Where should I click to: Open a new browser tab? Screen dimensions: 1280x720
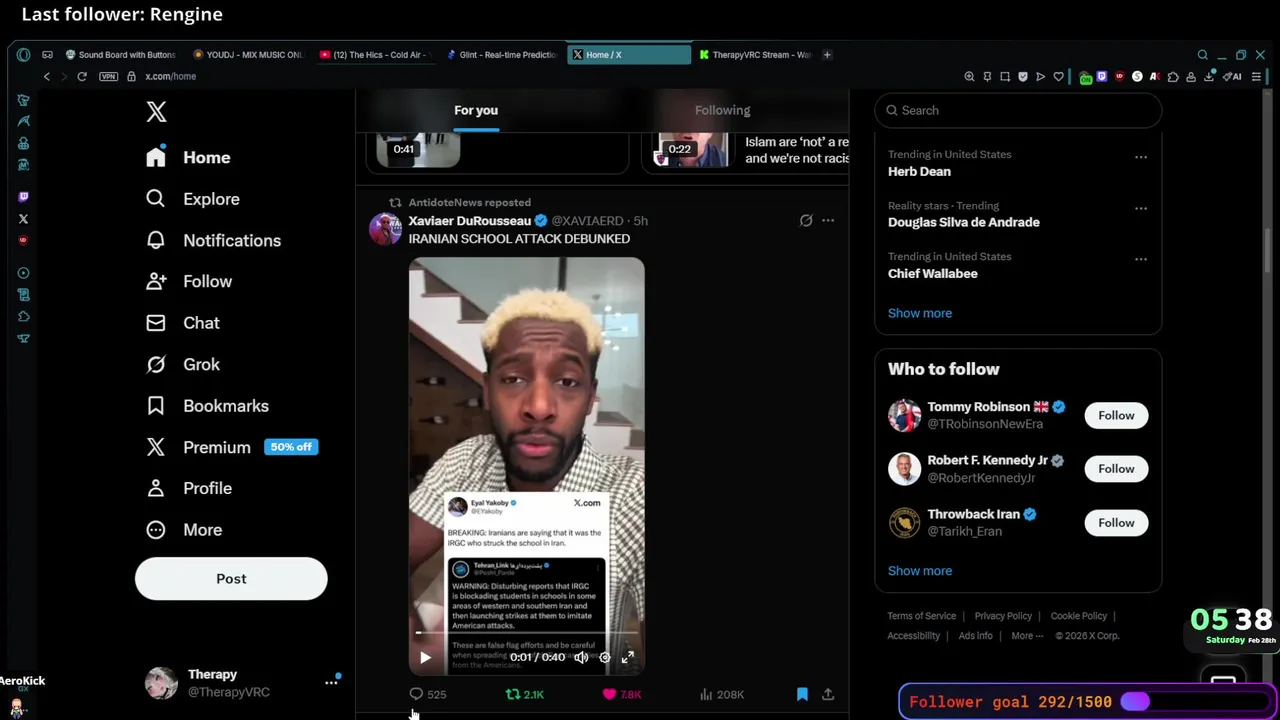(827, 55)
